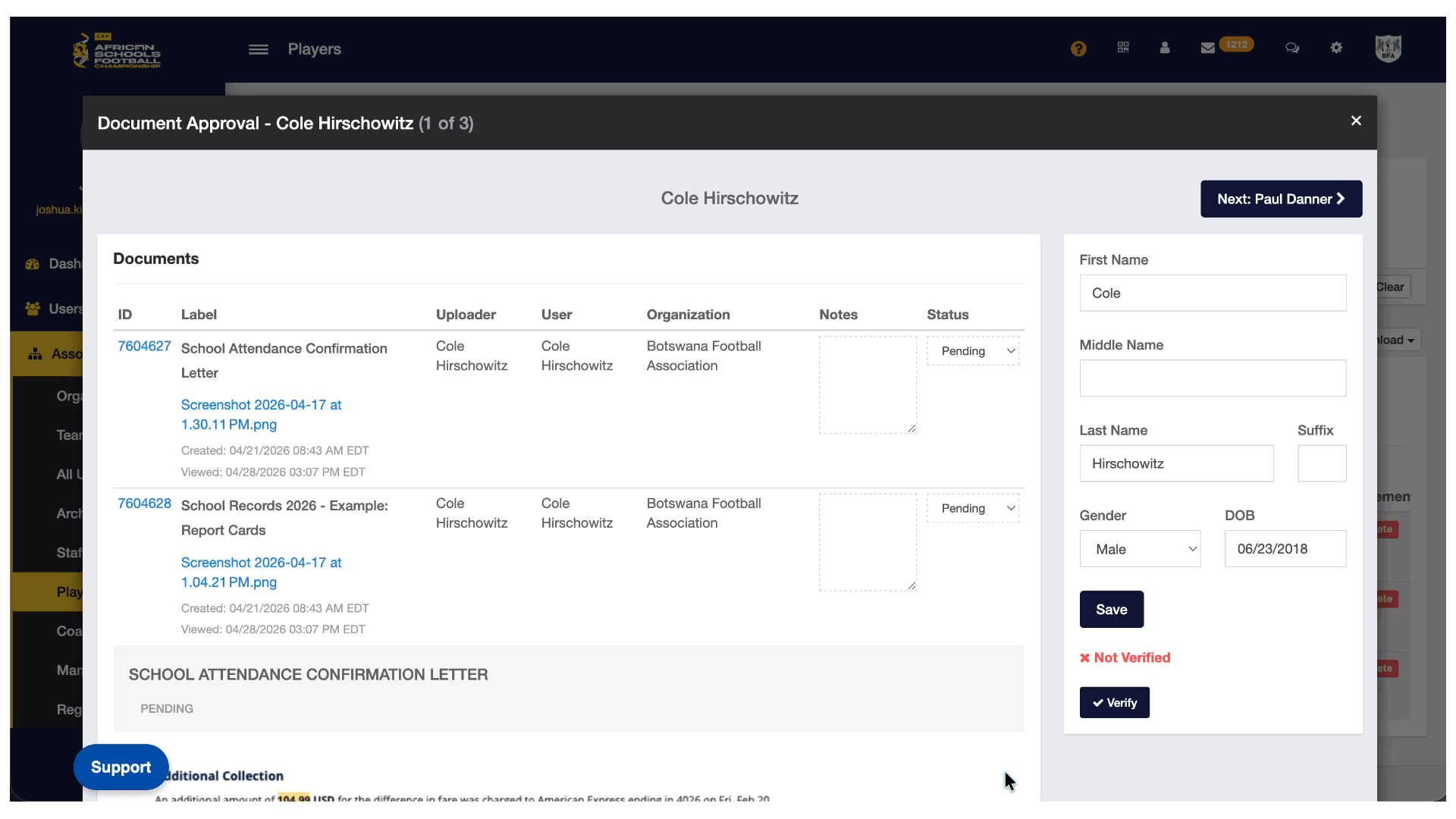Image resolution: width=1456 pixels, height=819 pixels.
Task: Open the Support chat widget
Action: coord(121,767)
